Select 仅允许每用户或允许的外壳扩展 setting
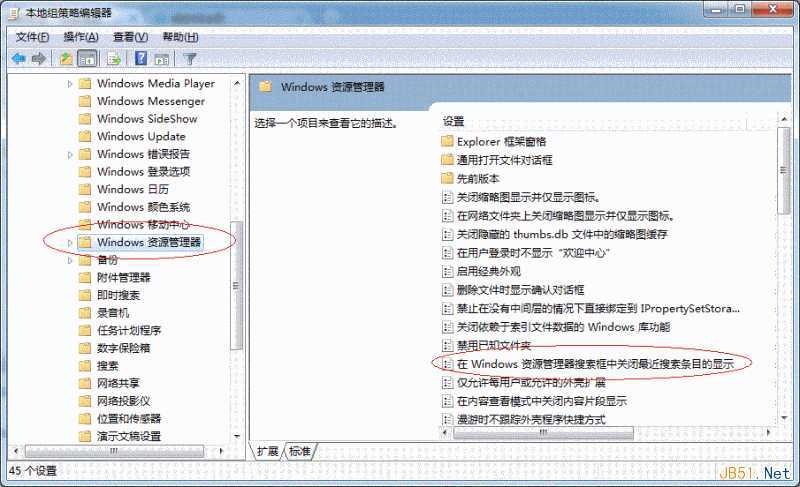The width and height of the screenshot is (800, 487). click(531, 382)
